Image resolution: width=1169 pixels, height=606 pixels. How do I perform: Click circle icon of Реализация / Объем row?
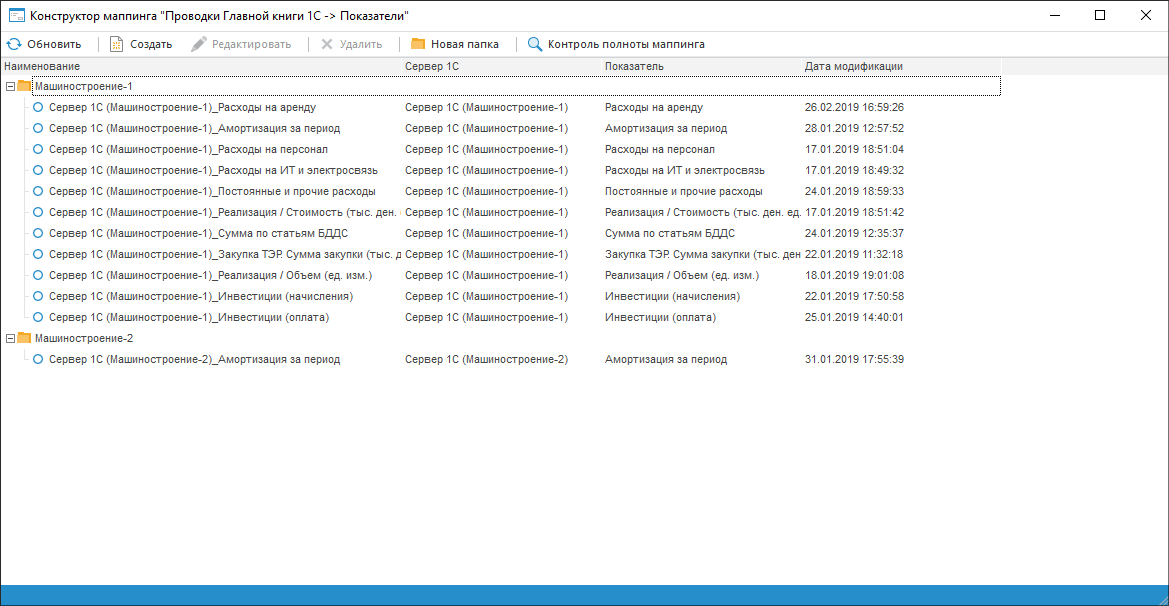tap(38, 275)
